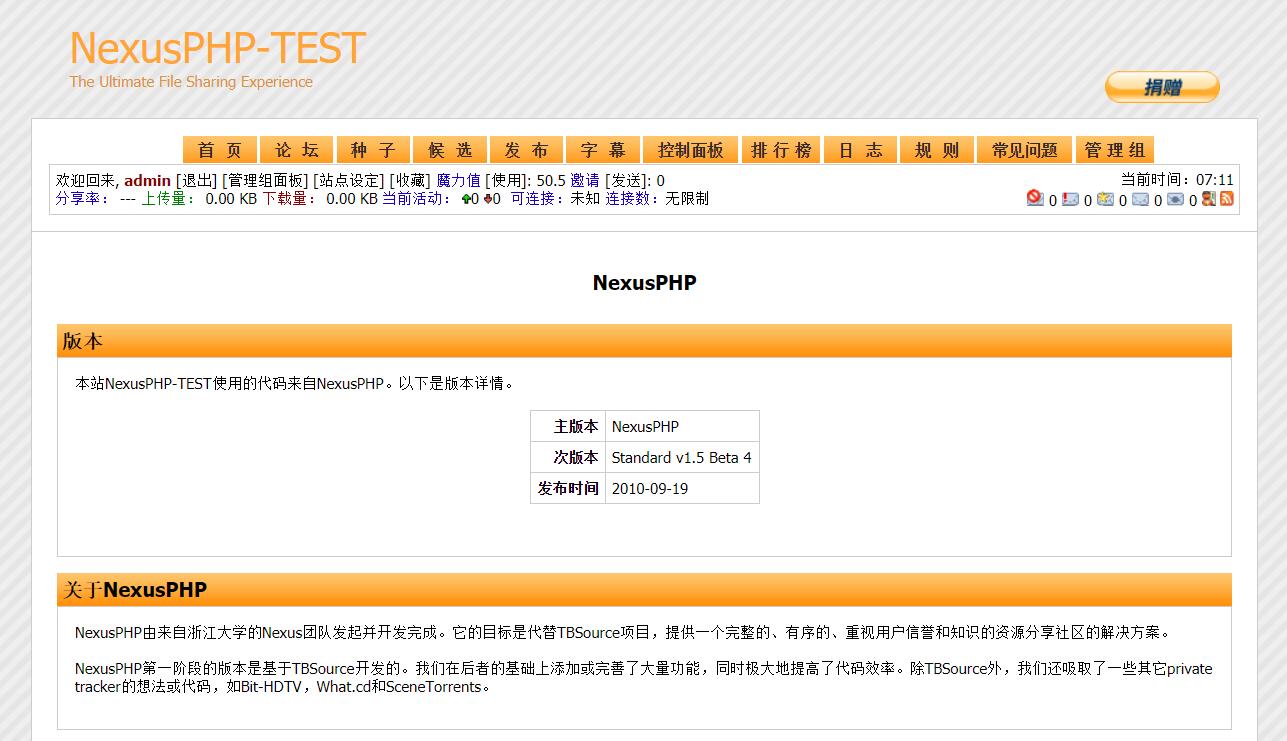Click the Standard v1.5 Beta 4 cell
Image resolution: width=1287 pixels, height=741 pixels.
682,457
